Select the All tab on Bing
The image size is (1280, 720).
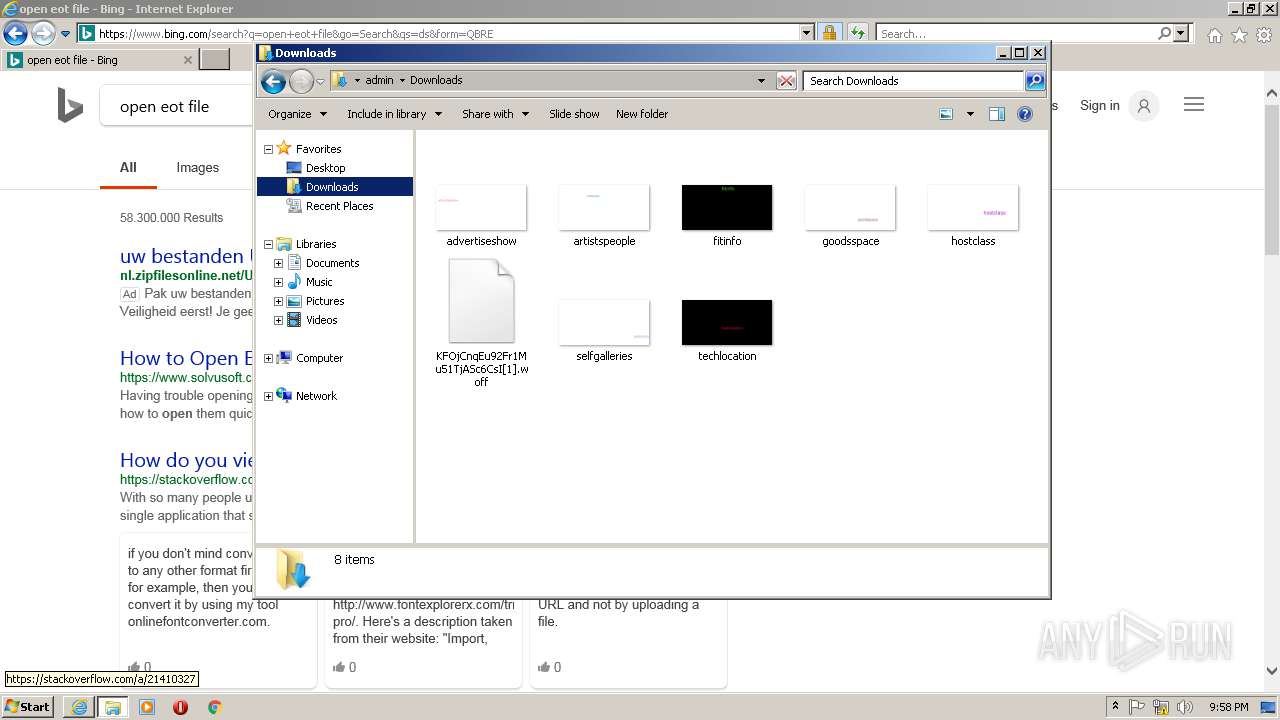pos(128,168)
